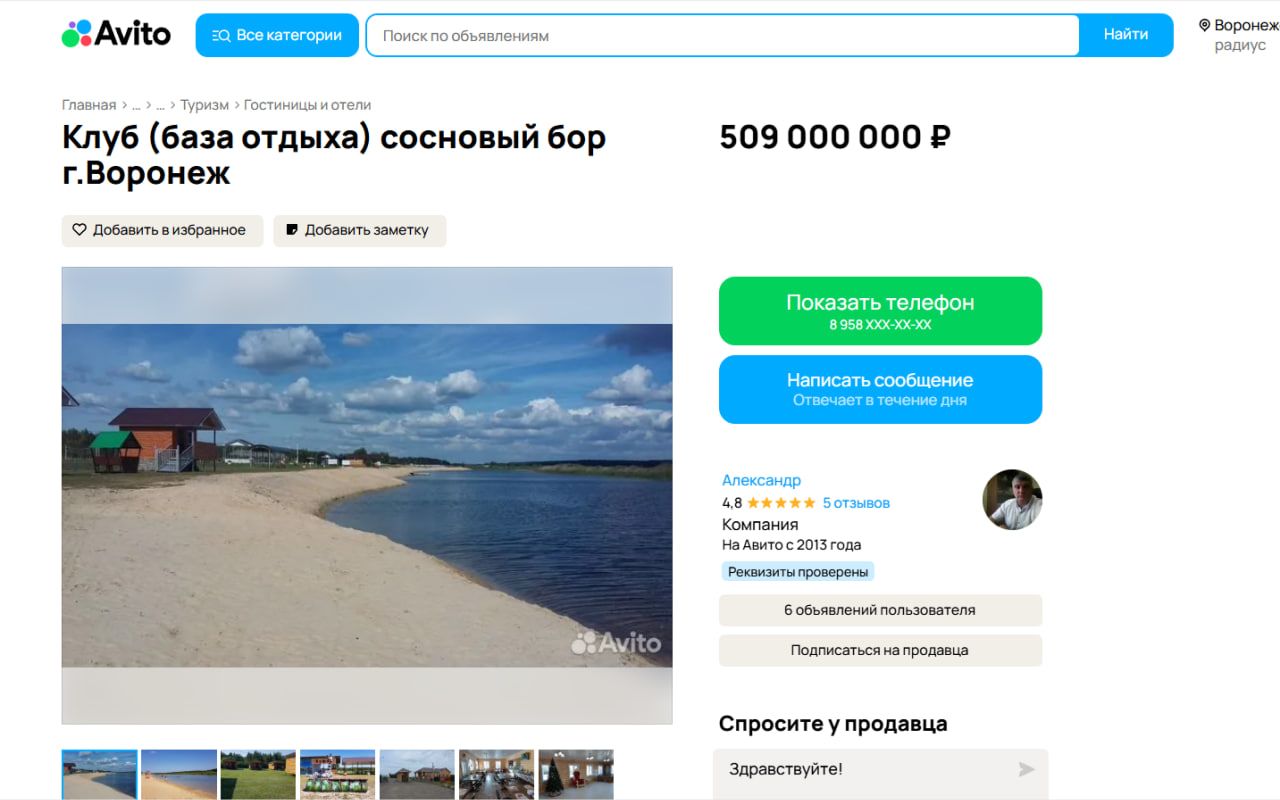
Task: Select the Christmas tree interior photo thumbnail
Action: click(x=577, y=773)
